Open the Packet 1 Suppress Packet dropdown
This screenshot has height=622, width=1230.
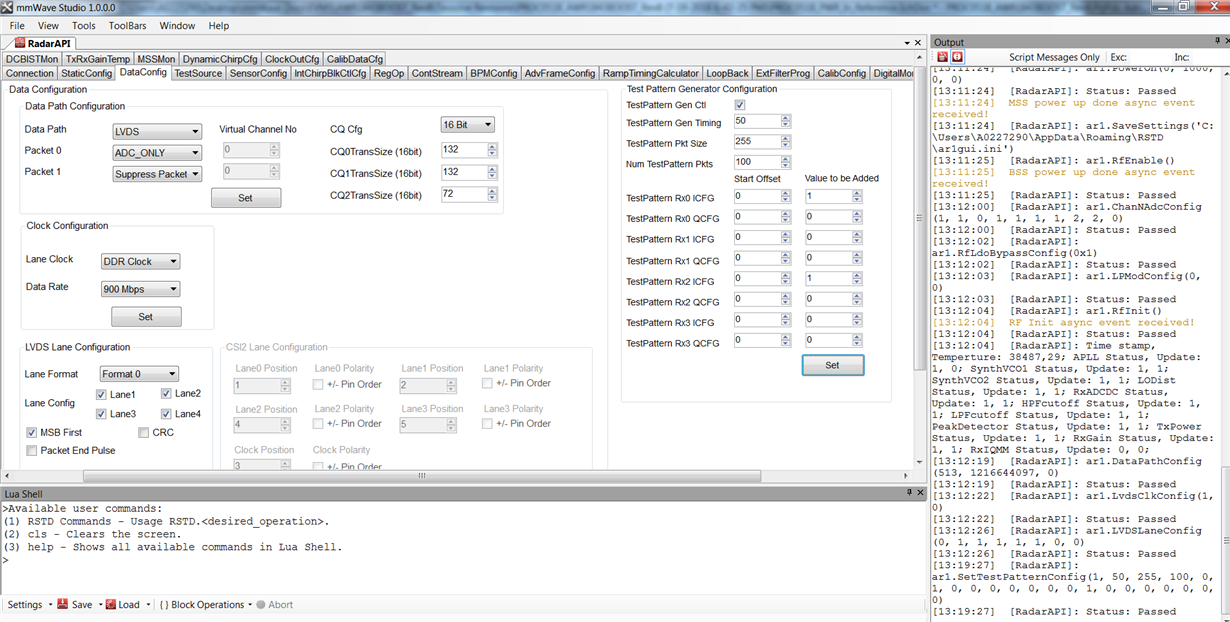[157, 174]
